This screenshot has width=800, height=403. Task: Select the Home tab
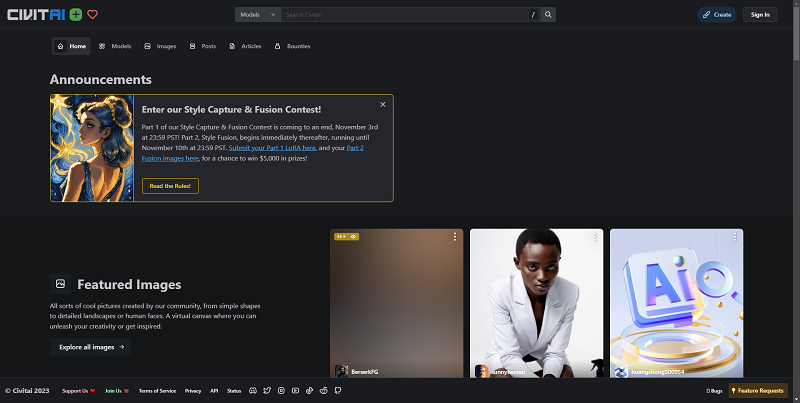point(71,46)
